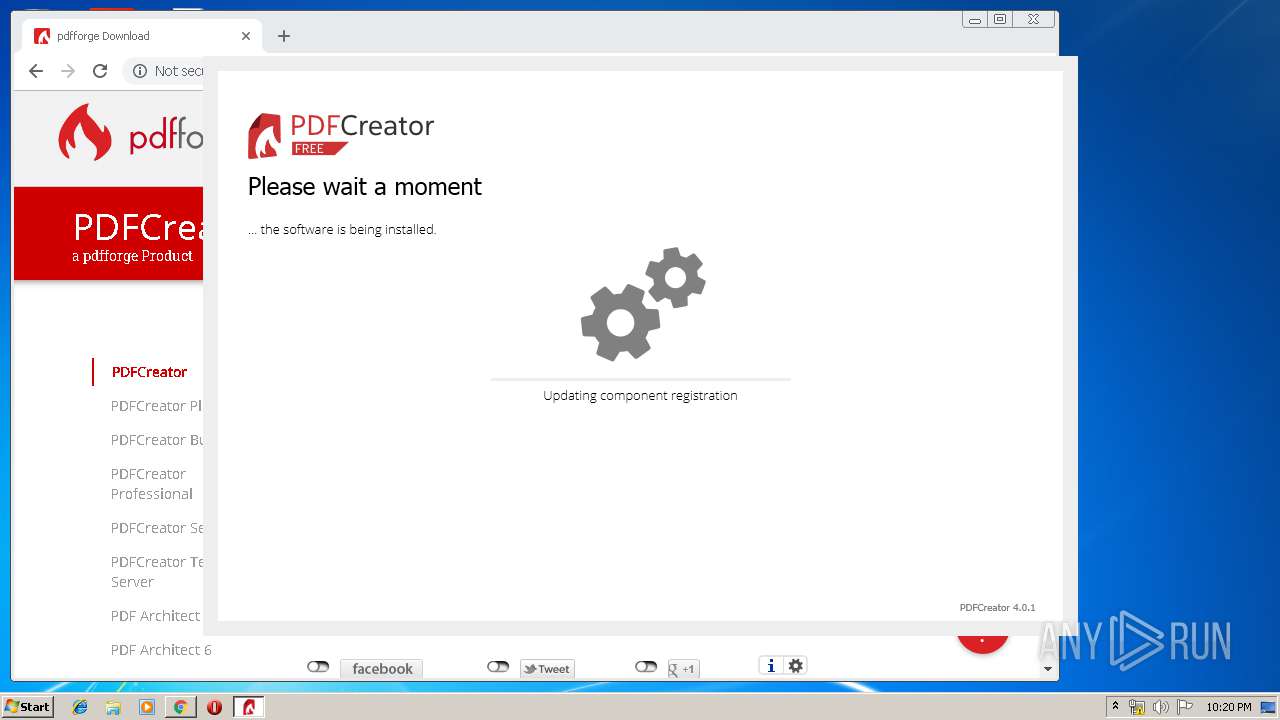
Task: Open Action Center flag icon
Action: pyautogui.click(x=1185, y=707)
